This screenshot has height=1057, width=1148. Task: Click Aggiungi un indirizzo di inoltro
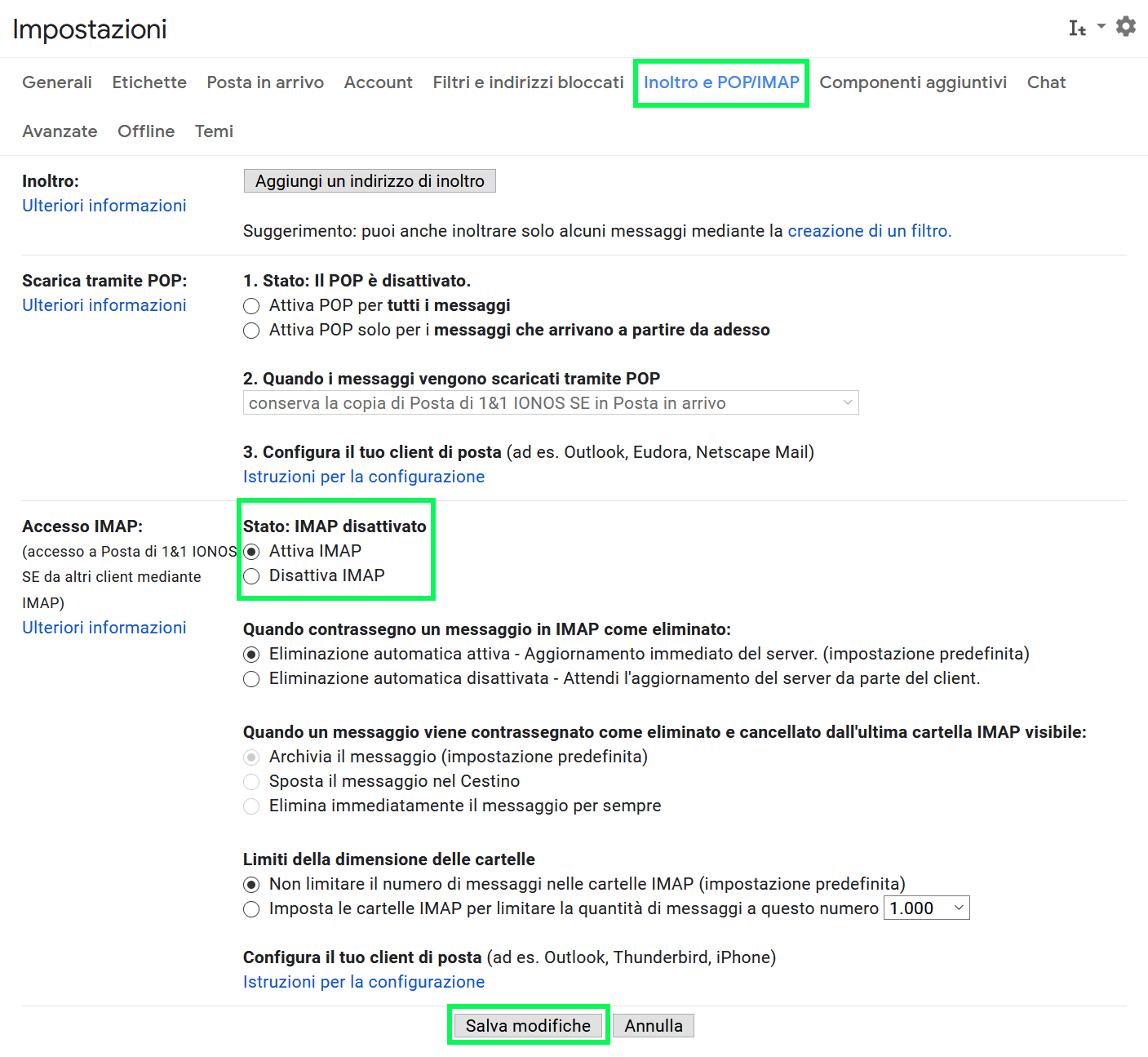[370, 181]
